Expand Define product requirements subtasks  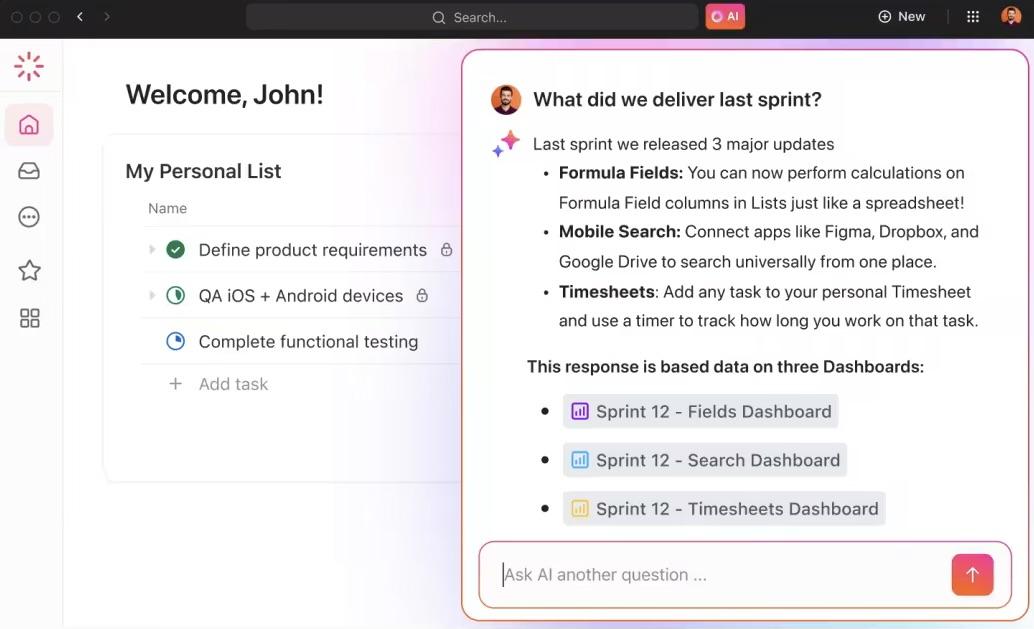pos(152,249)
